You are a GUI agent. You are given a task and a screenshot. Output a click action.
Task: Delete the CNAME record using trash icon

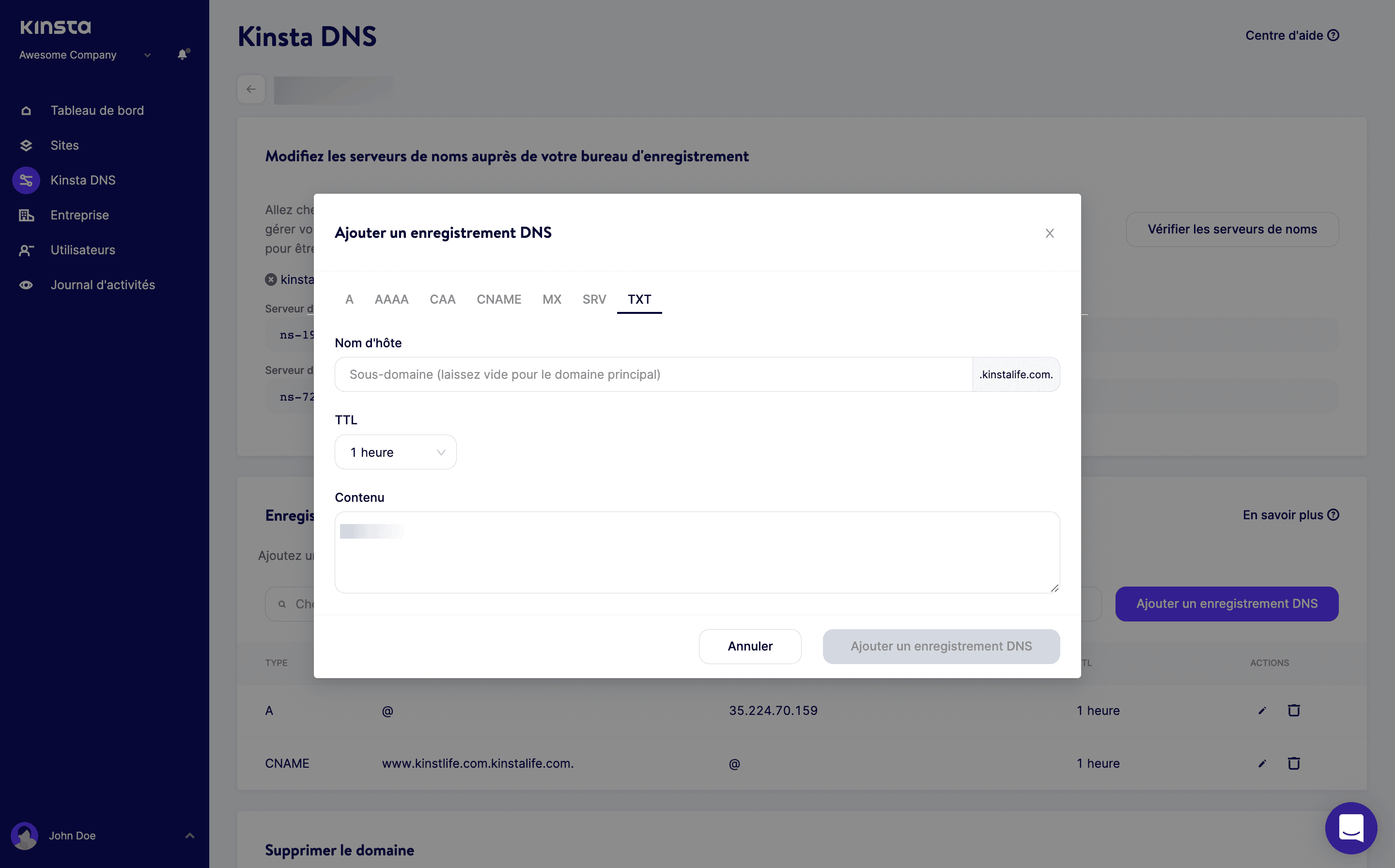pos(1293,763)
